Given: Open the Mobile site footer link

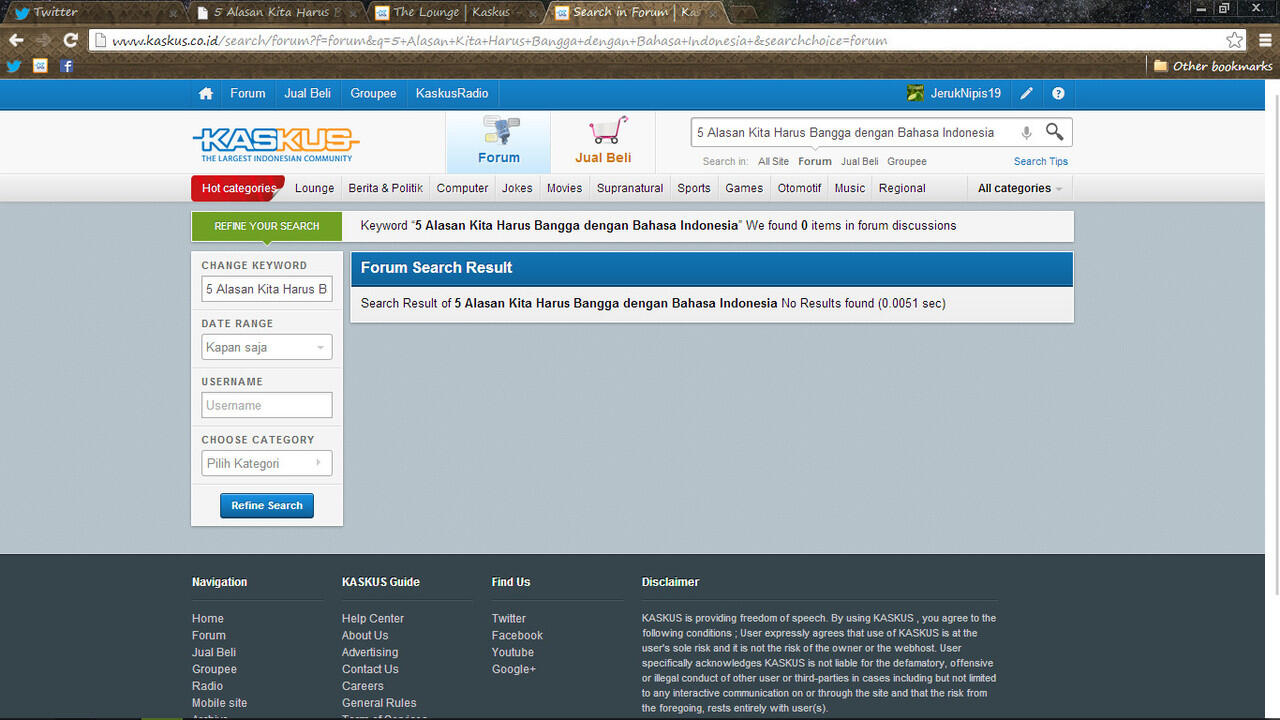Looking at the screenshot, I should click(x=219, y=704).
